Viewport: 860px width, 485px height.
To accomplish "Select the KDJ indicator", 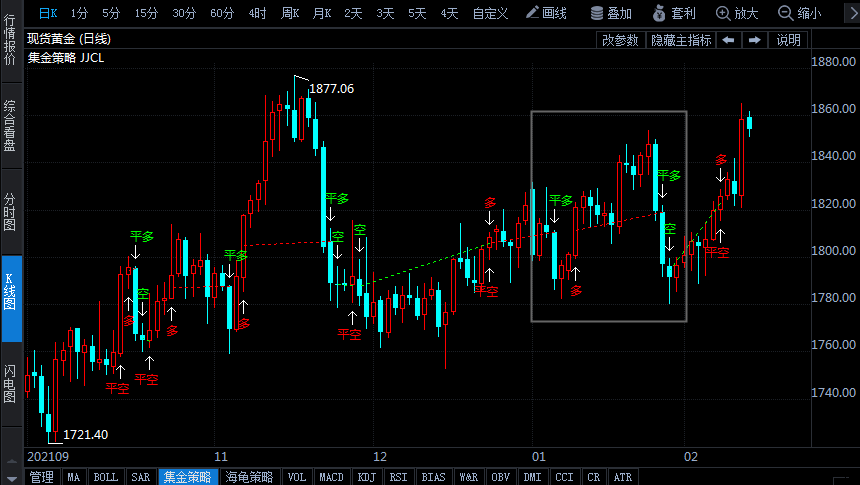I will 366,477.
